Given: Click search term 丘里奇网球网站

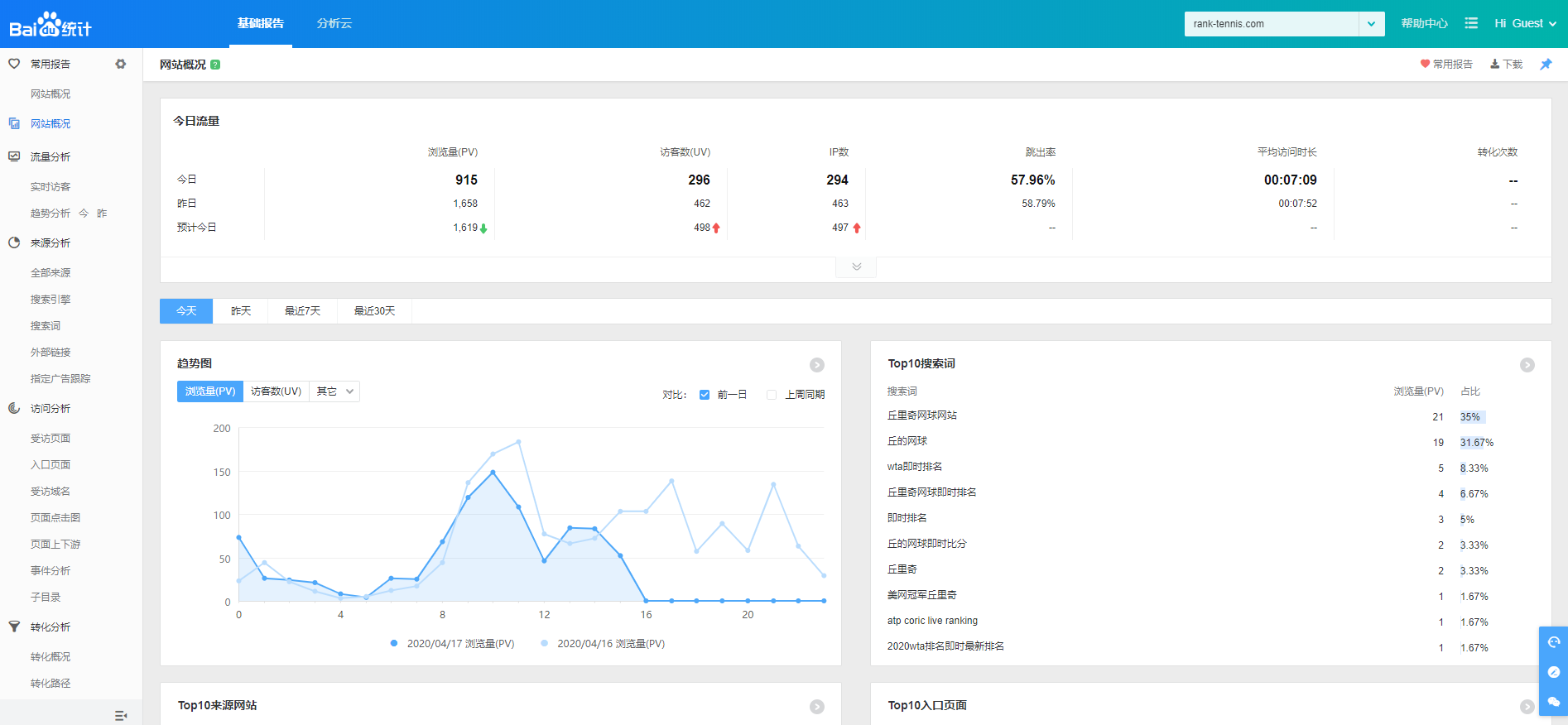Looking at the screenshot, I should click(x=922, y=415).
